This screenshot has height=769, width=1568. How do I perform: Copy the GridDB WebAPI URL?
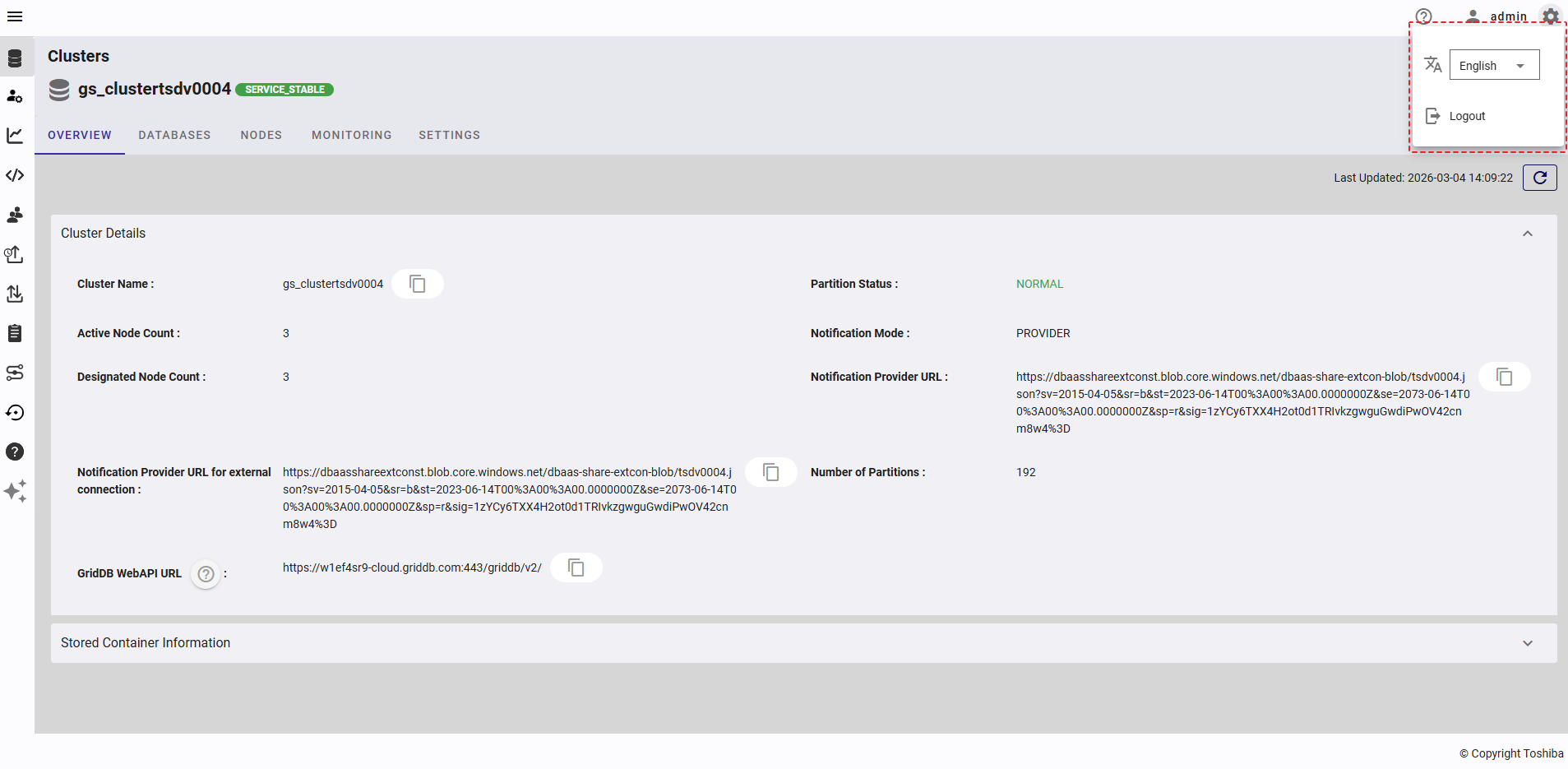576,567
